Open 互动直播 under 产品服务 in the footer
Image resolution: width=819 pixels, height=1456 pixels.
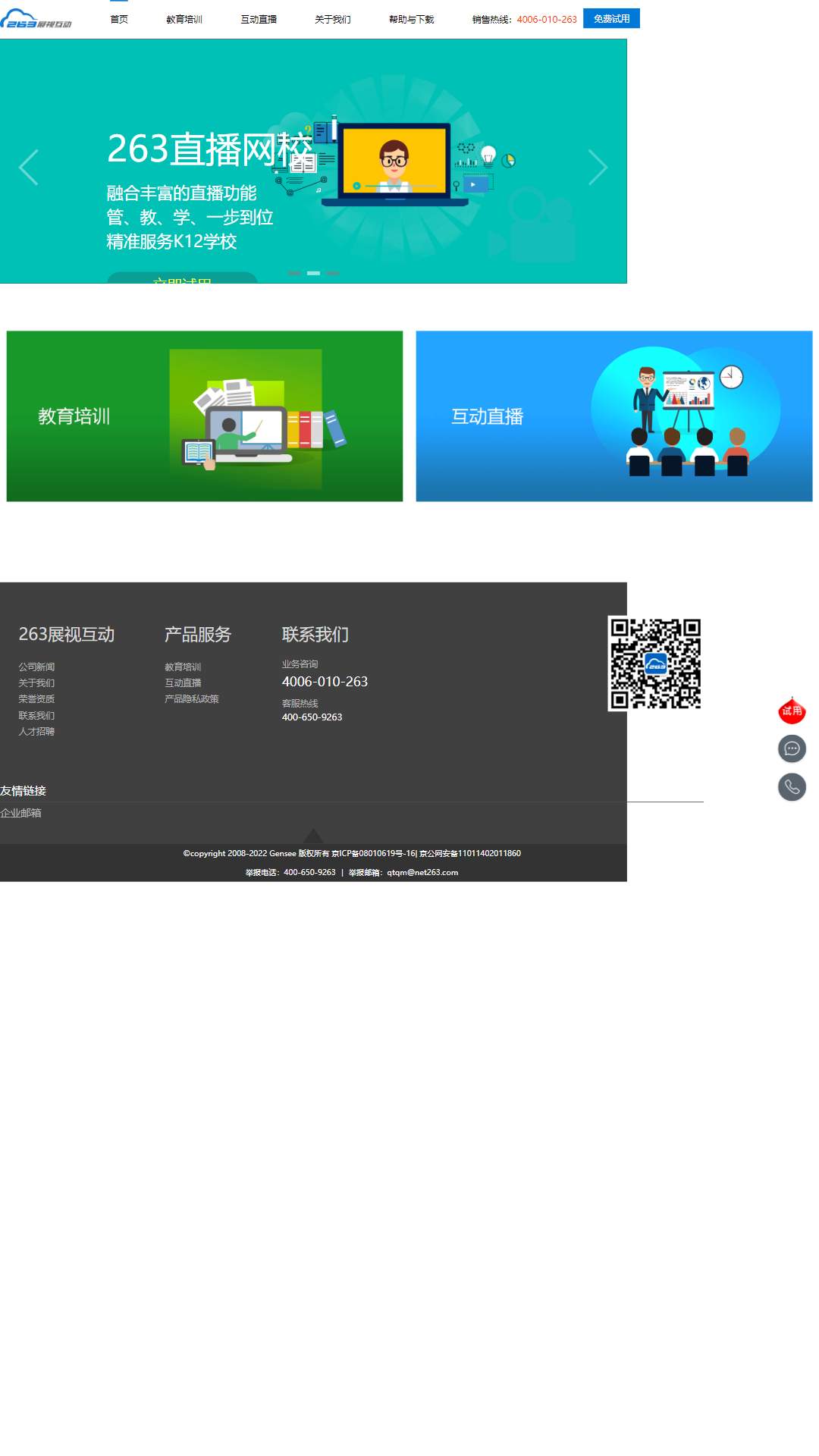[x=183, y=683]
